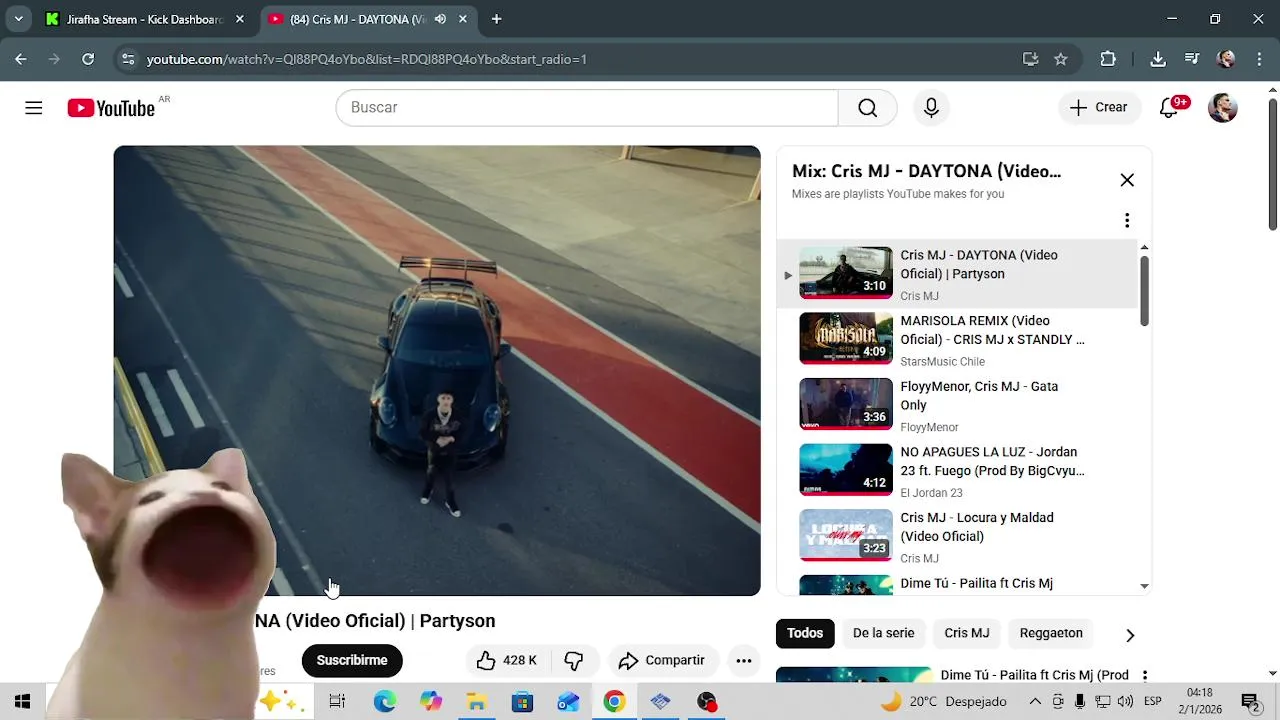Open Chrome media control icon

tap(1191, 59)
